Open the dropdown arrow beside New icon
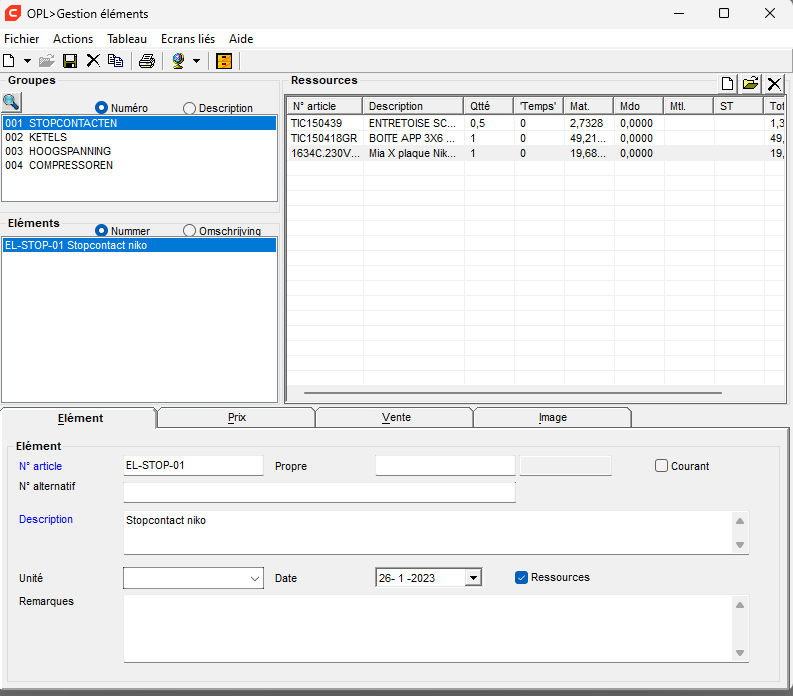 click(x=27, y=61)
